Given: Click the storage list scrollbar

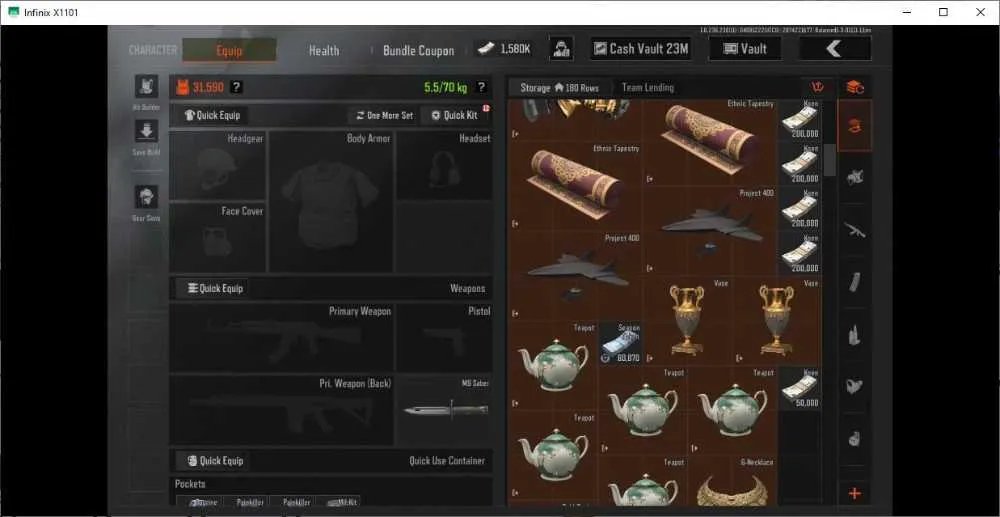Looking at the screenshot, I should tap(830, 160).
